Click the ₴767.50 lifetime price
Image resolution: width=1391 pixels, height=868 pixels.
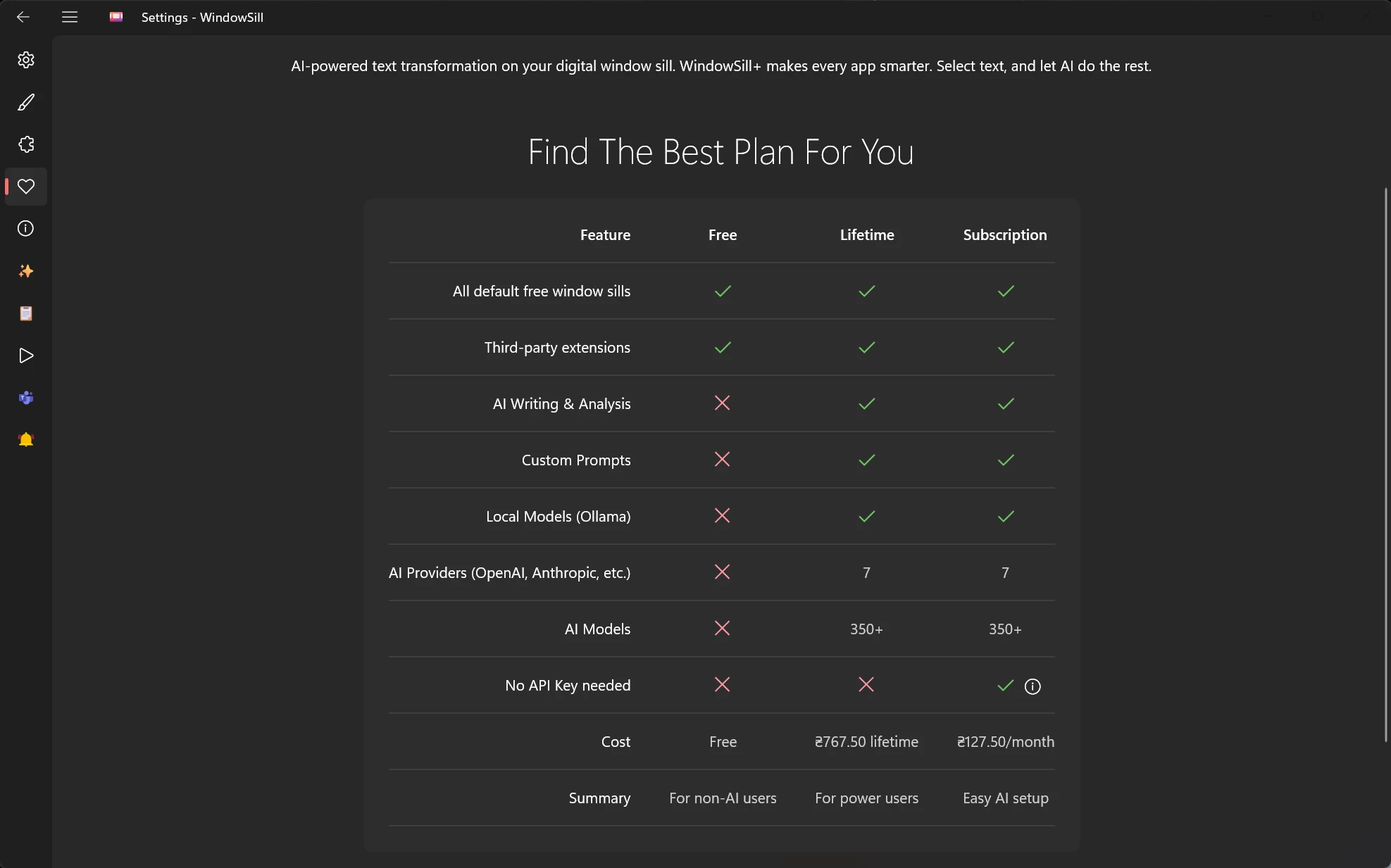866,742
